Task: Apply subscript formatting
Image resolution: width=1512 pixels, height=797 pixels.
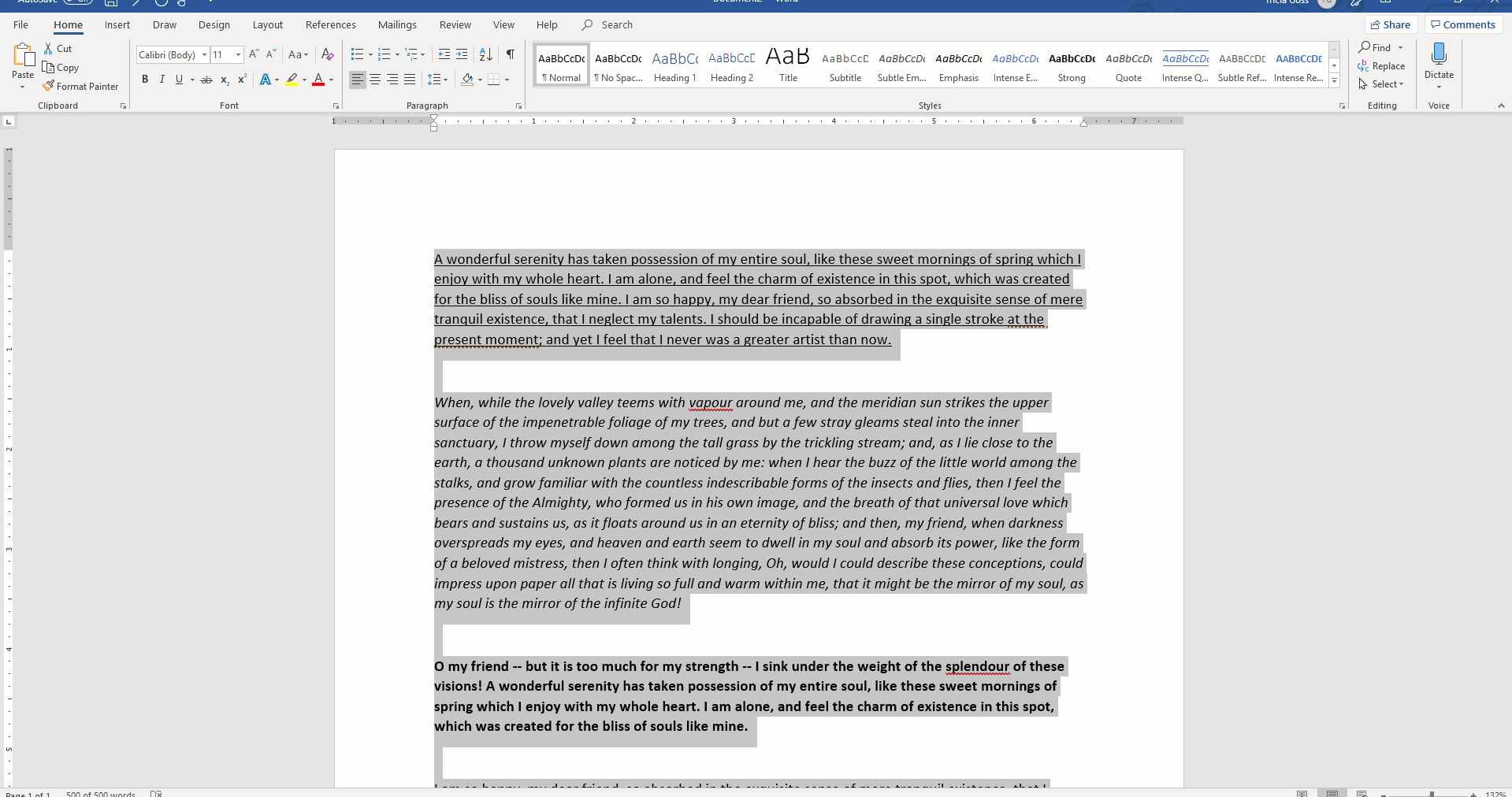Action: tap(225, 80)
